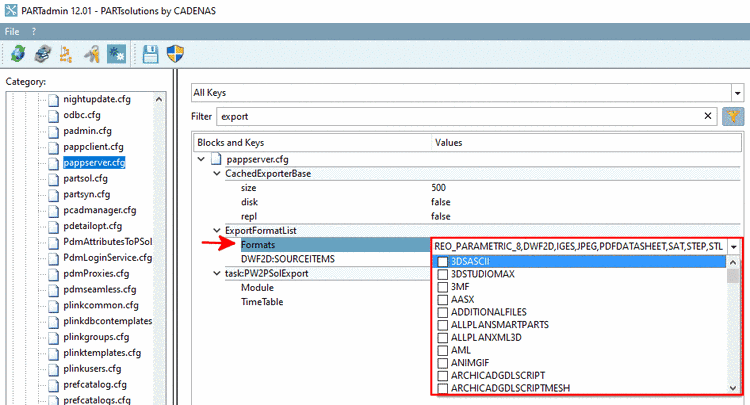Select pdetailopt.cfg in category list
The image size is (750, 405).
tap(93, 226)
